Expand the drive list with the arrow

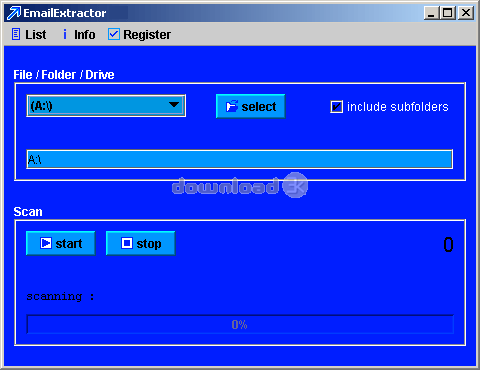click(x=174, y=105)
